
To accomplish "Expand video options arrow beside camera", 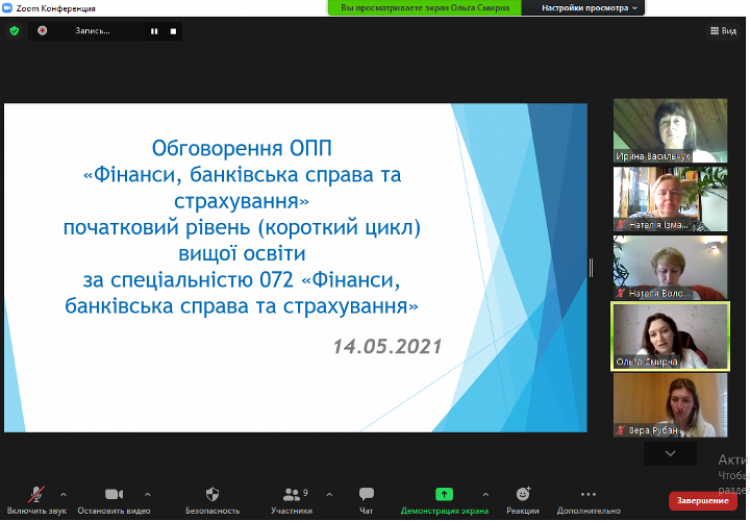I will click(x=147, y=494).
